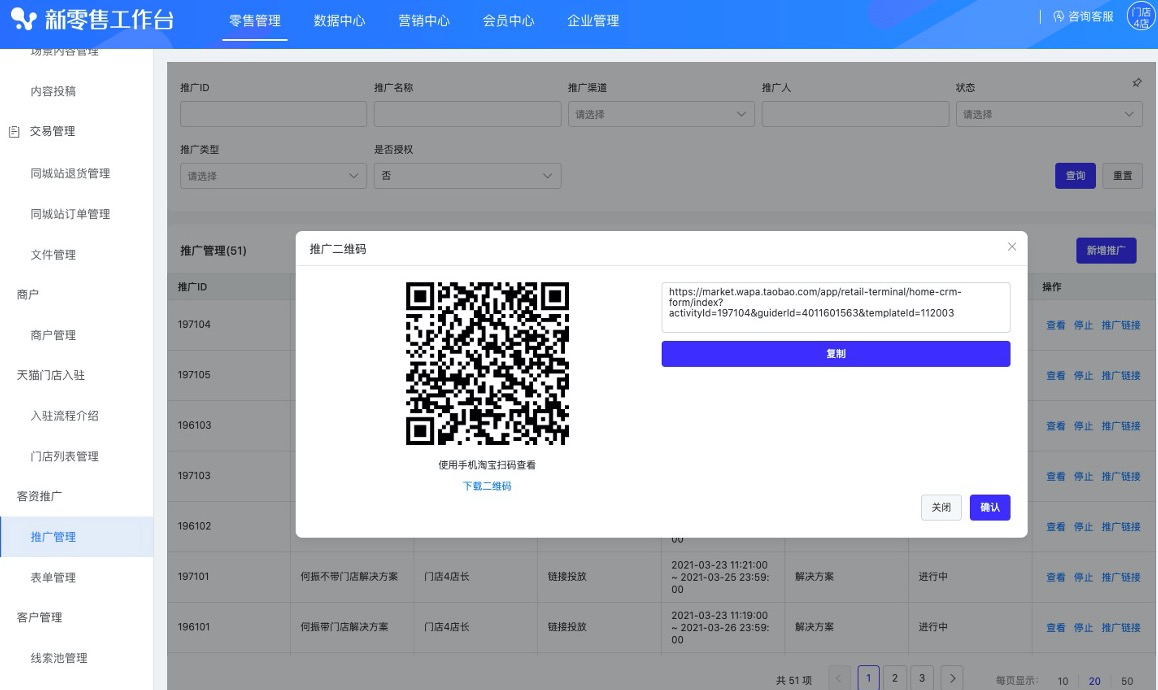Viewport: 1158px width, 690px height.
Task: Click next page arrow
Action: pyautogui.click(x=953, y=678)
